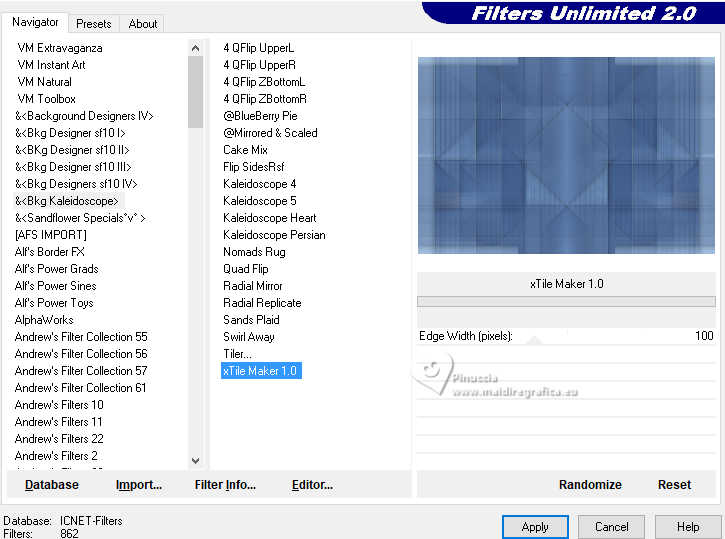Select xTile Maker 1.0 filter
The image size is (725, 539).
point(261,371)
